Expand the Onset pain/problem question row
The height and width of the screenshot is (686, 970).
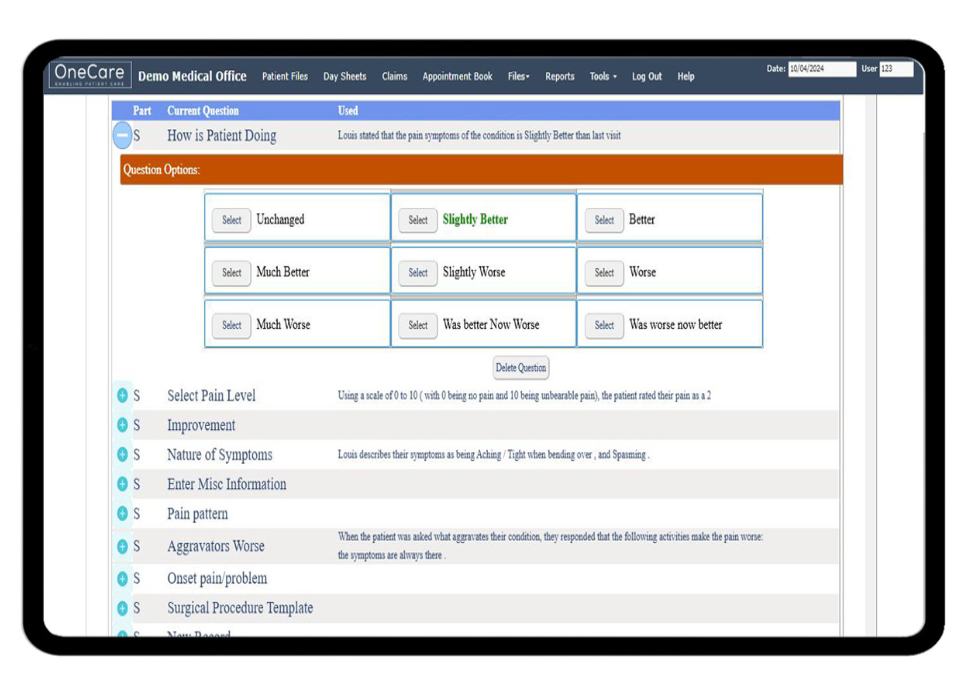click(x=122, y=578)
